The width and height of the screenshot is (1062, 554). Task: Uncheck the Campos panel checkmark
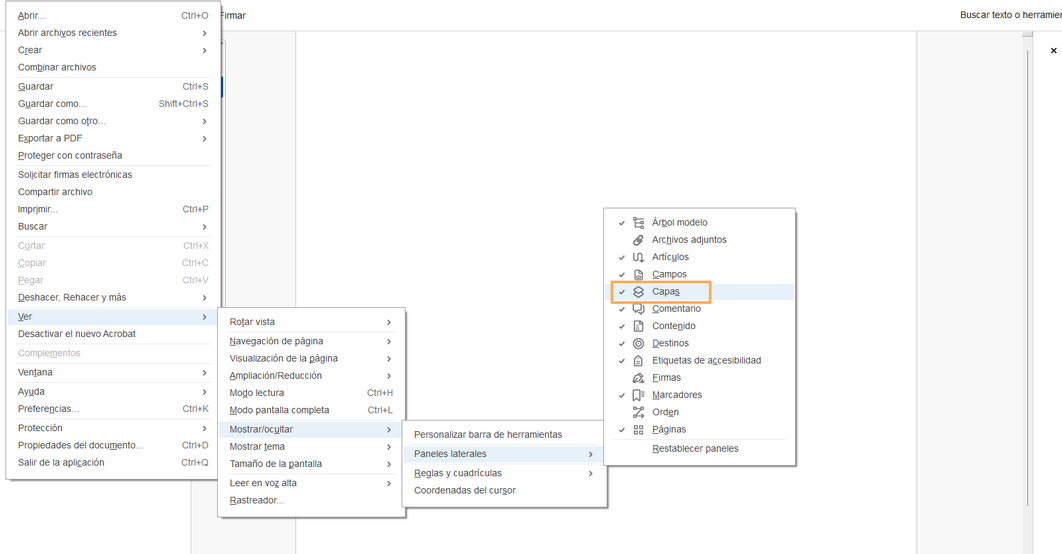pyautogui.click(x=622, y=275)
